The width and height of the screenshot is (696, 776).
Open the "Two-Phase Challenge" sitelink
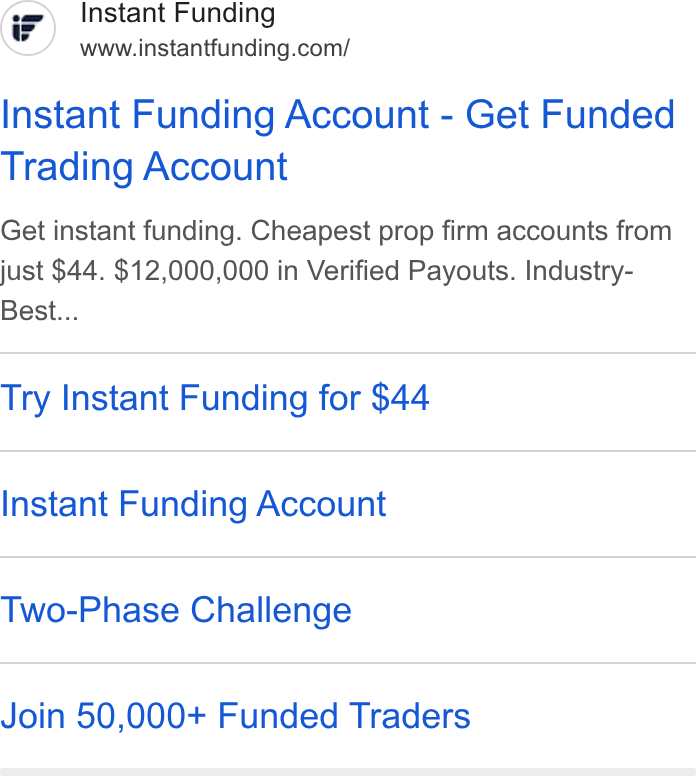point(176,610)
